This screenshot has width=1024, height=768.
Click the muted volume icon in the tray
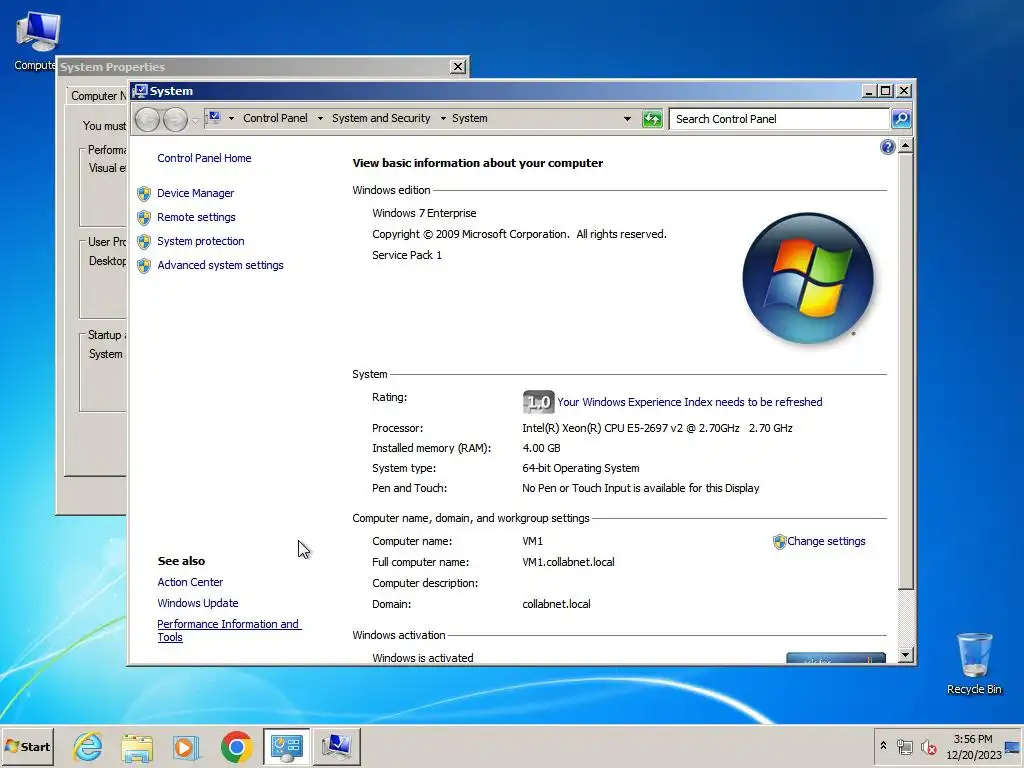click(928, 746)
